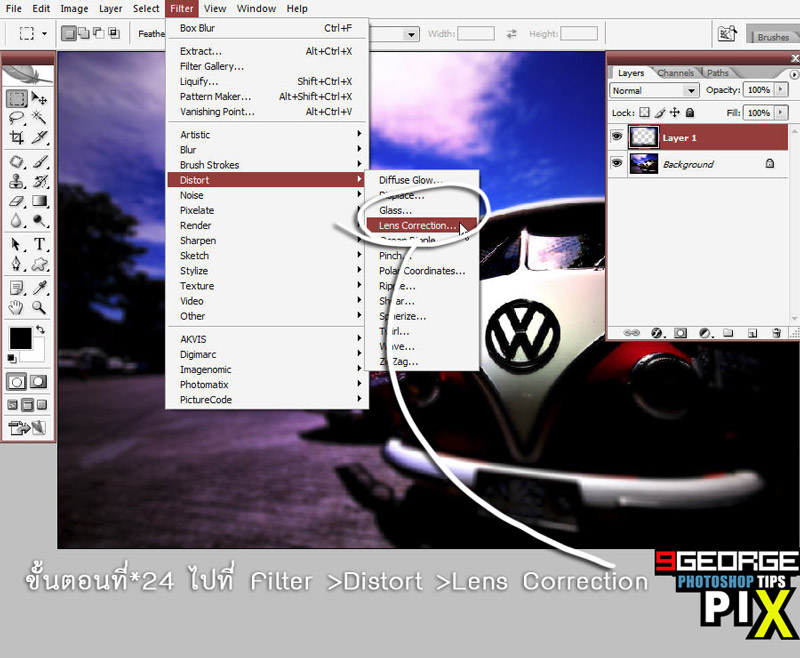Select the Gradient tool
Screen dimensions: 800x658
pos(39,201)
